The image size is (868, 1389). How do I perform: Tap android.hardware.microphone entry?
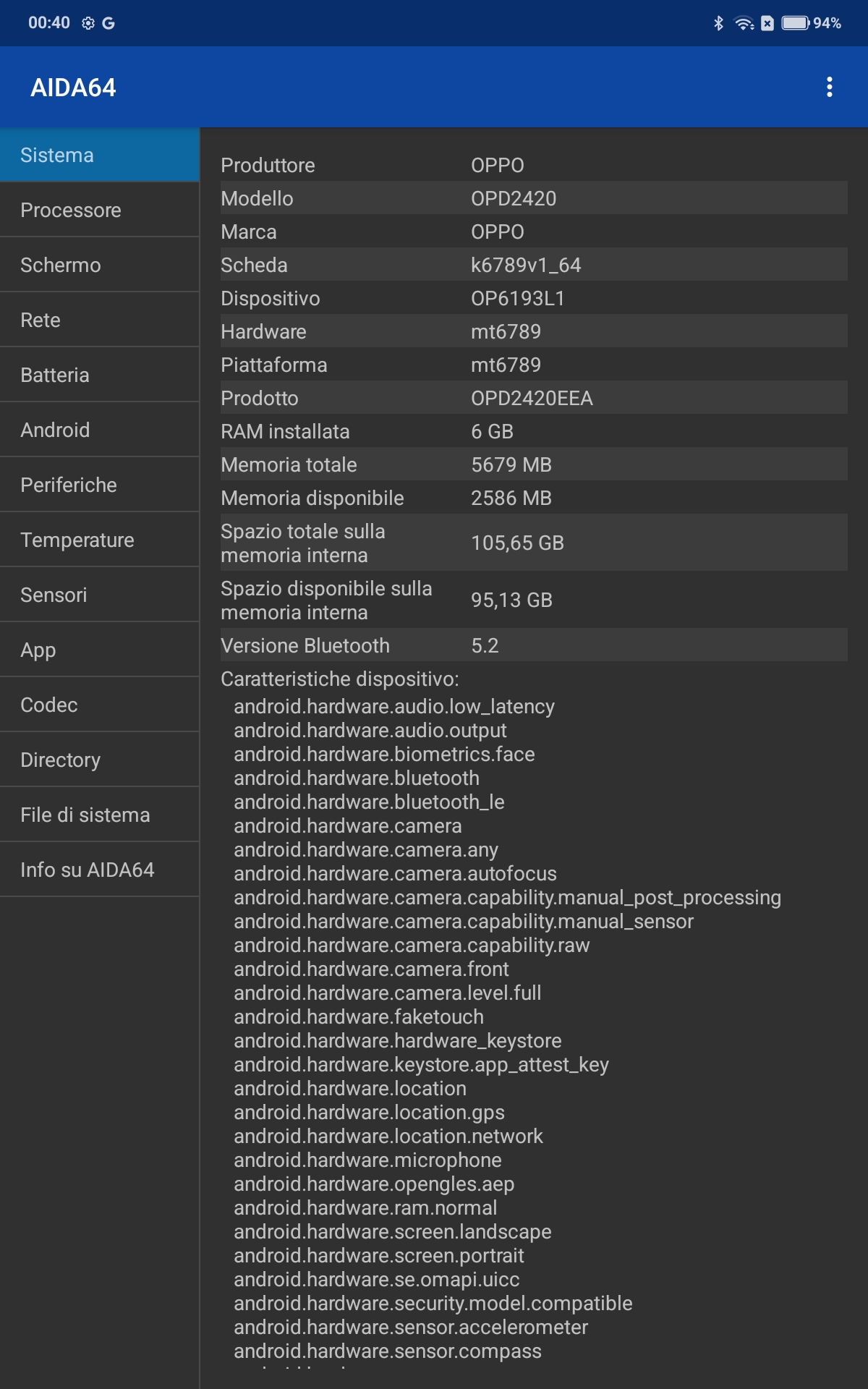[x=367, y=1160]
